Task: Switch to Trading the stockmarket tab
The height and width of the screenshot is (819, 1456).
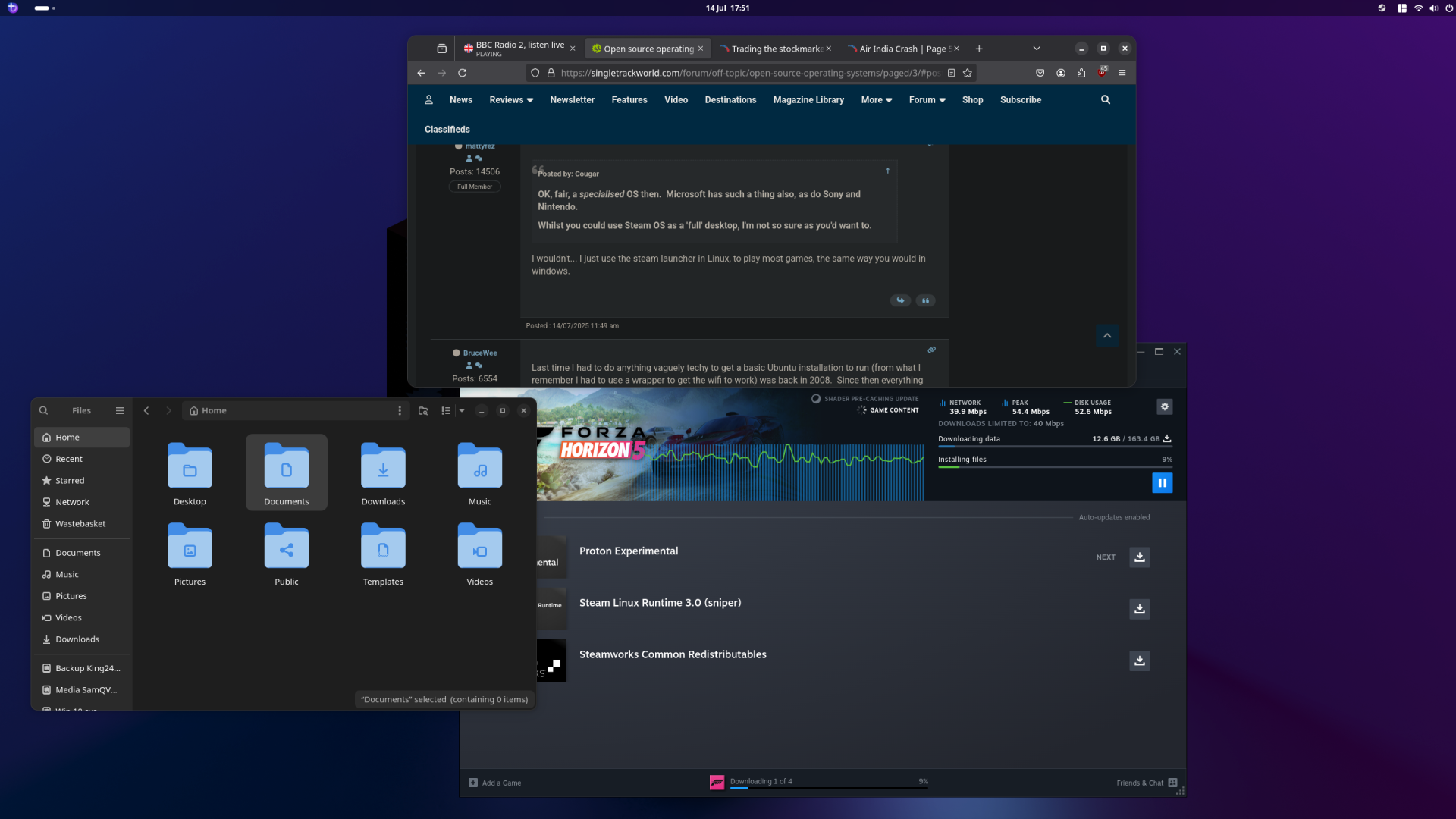Action: tap(773, 49)
